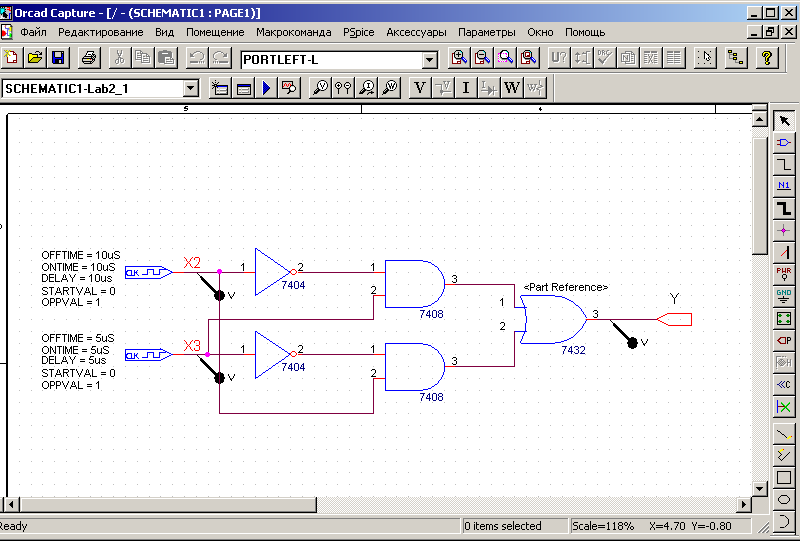Open the Помещение menu
This screenshot has height=541, width=800.
[215, 32]
